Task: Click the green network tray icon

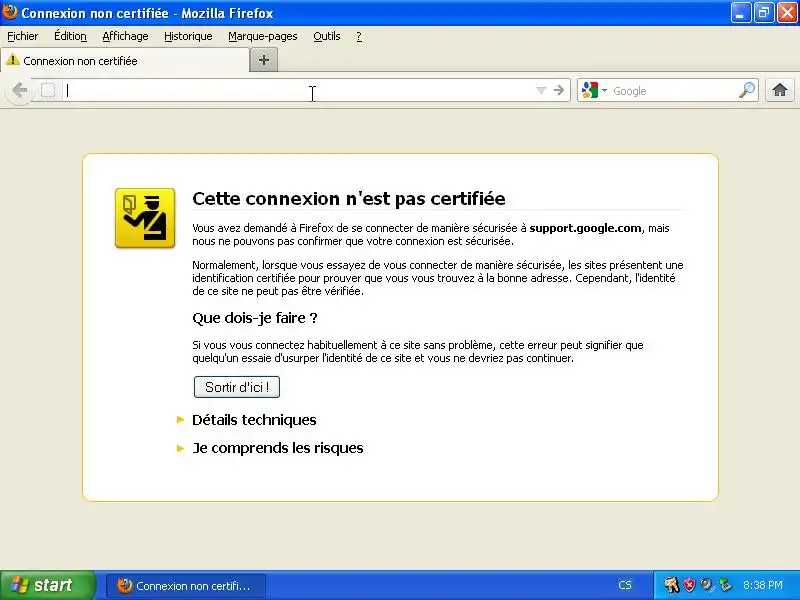Action: [x=724, y=585]
